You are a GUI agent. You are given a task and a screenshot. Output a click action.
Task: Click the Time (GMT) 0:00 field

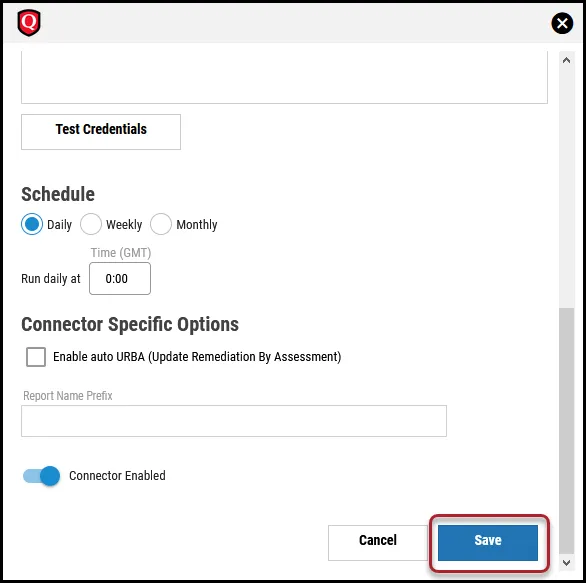coord(120,278)
